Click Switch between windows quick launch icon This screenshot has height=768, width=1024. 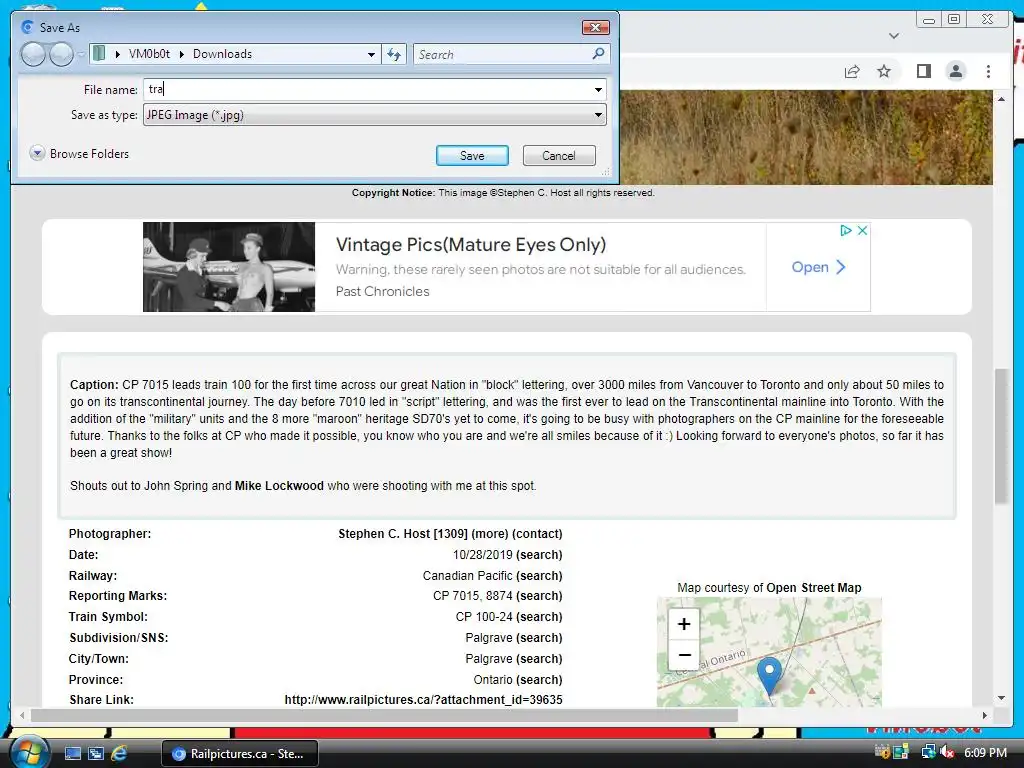pyautogui.click(x=95, y=754)
